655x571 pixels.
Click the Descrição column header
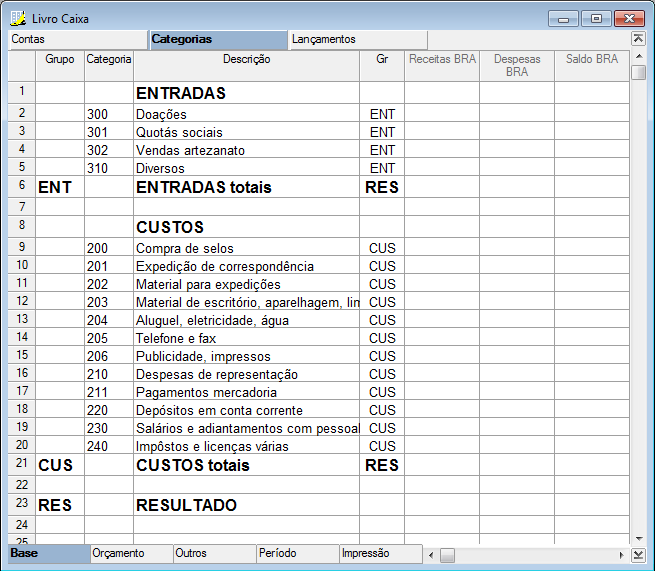pos(246,59)
